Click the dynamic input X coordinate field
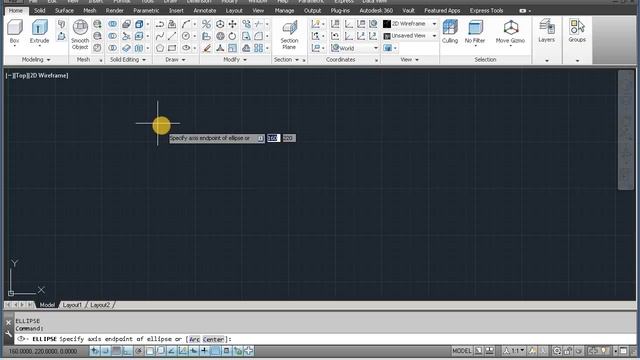This screenshot has height=360, width=640. 273,138
